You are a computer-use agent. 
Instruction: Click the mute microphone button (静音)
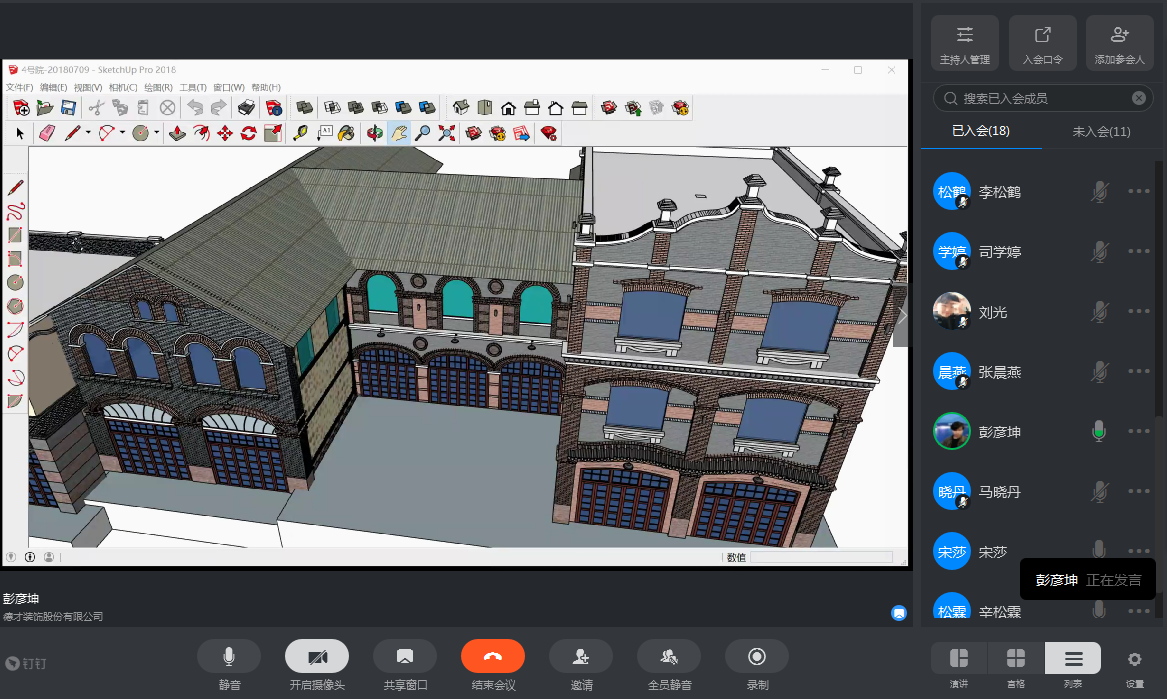click(229, 656)
